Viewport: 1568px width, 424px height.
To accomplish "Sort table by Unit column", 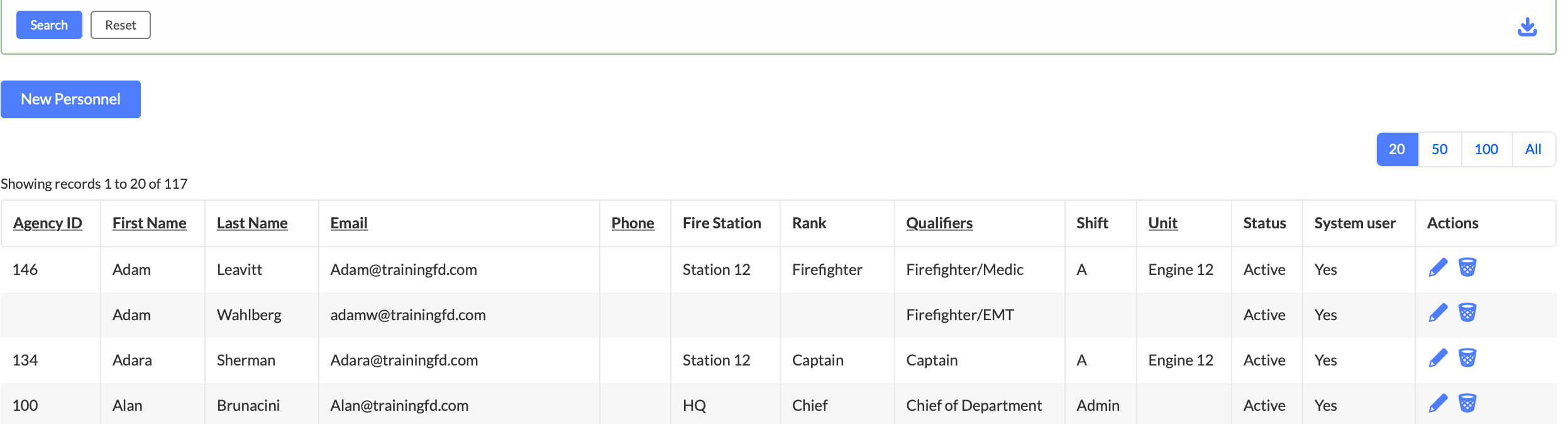I will coord(1162,223).
